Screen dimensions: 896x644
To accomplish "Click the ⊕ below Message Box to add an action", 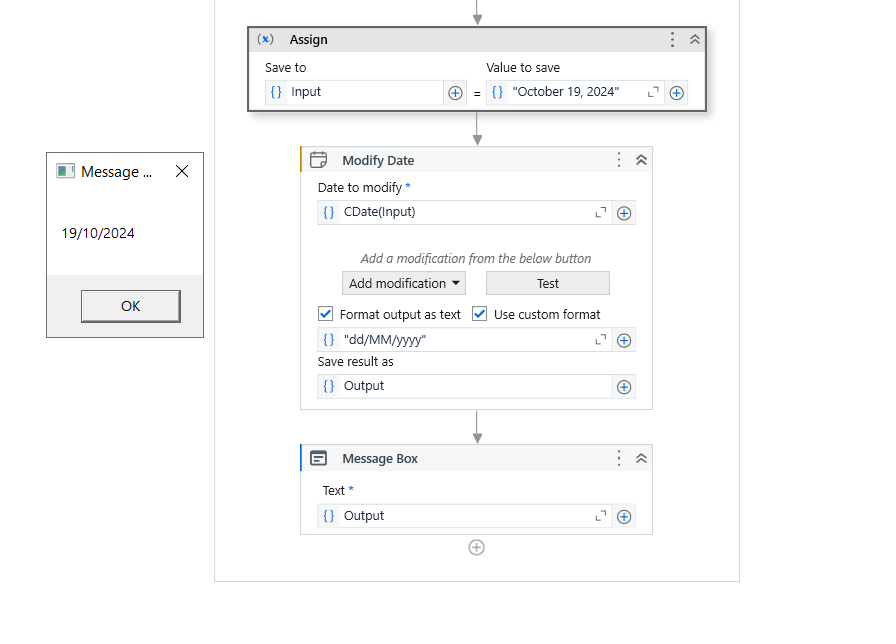I will [477, 547].
